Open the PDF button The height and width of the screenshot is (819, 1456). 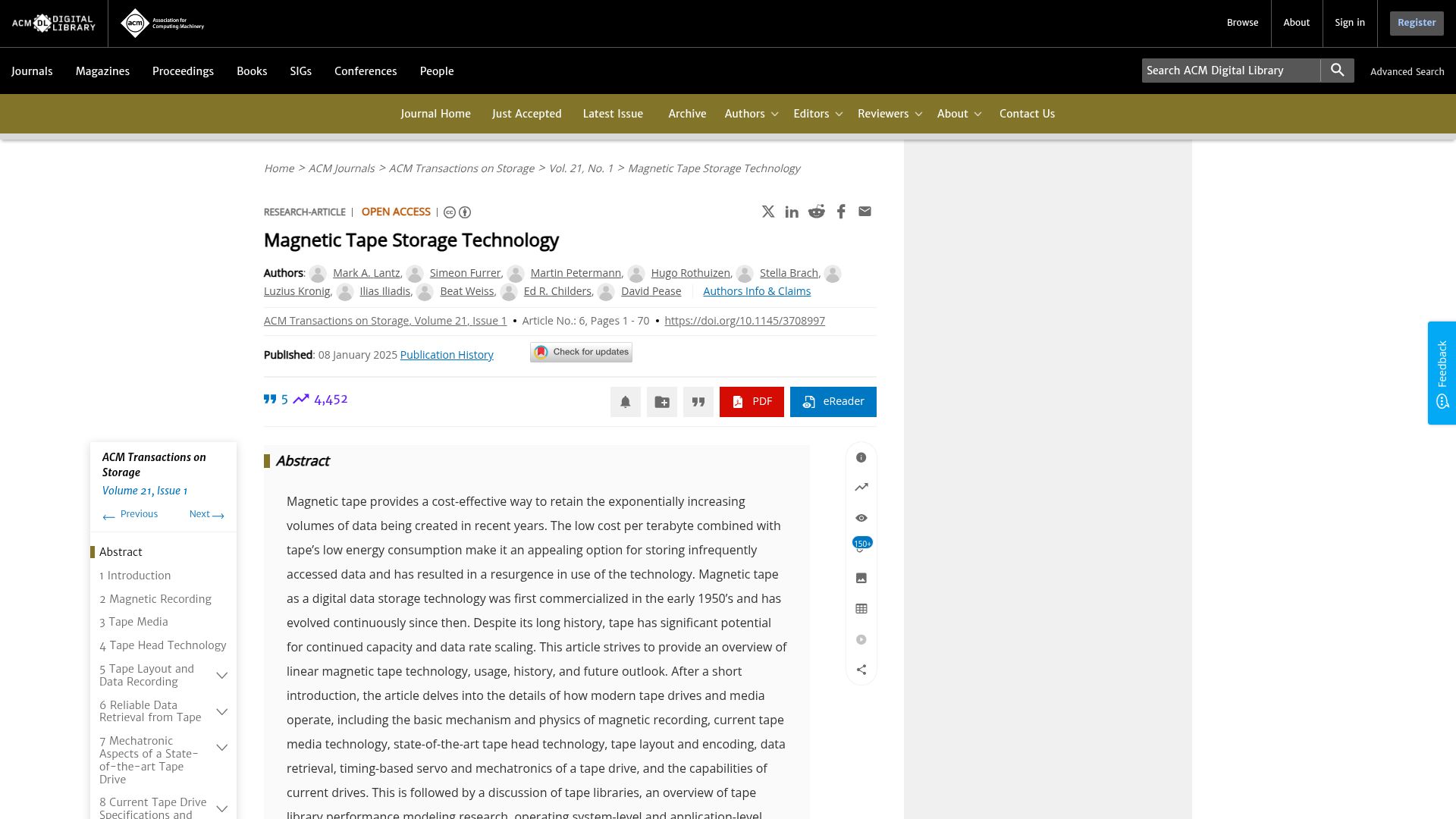[x=752, y=402]
